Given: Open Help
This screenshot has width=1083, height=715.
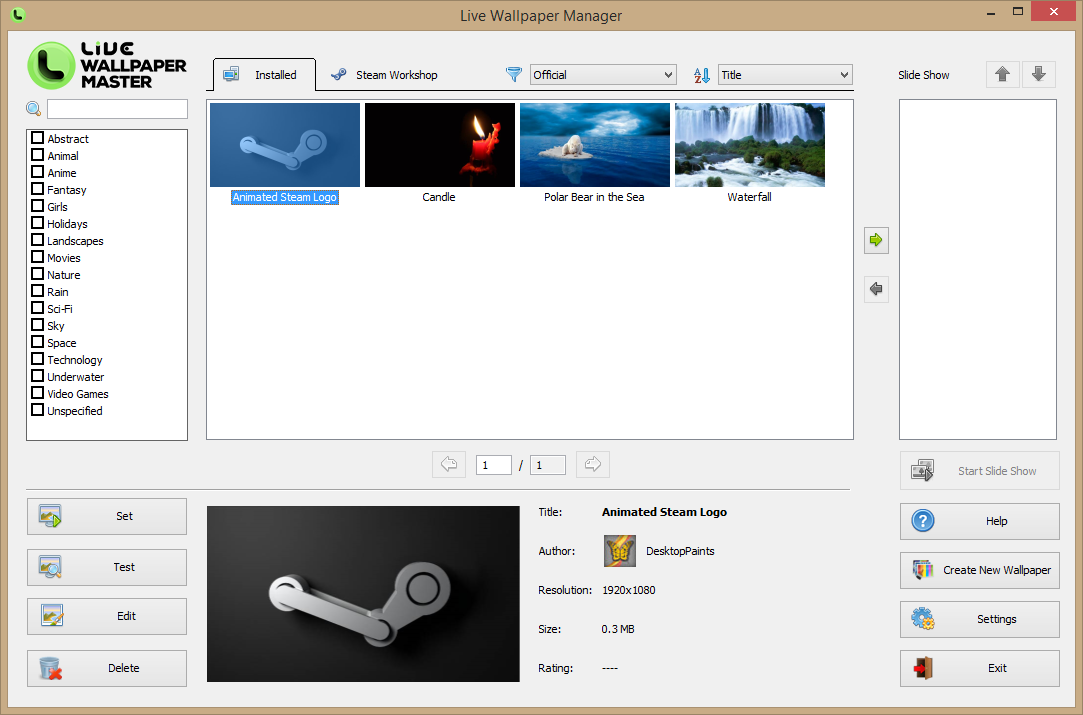Looking at the screenshot, I should click(979, 521).
